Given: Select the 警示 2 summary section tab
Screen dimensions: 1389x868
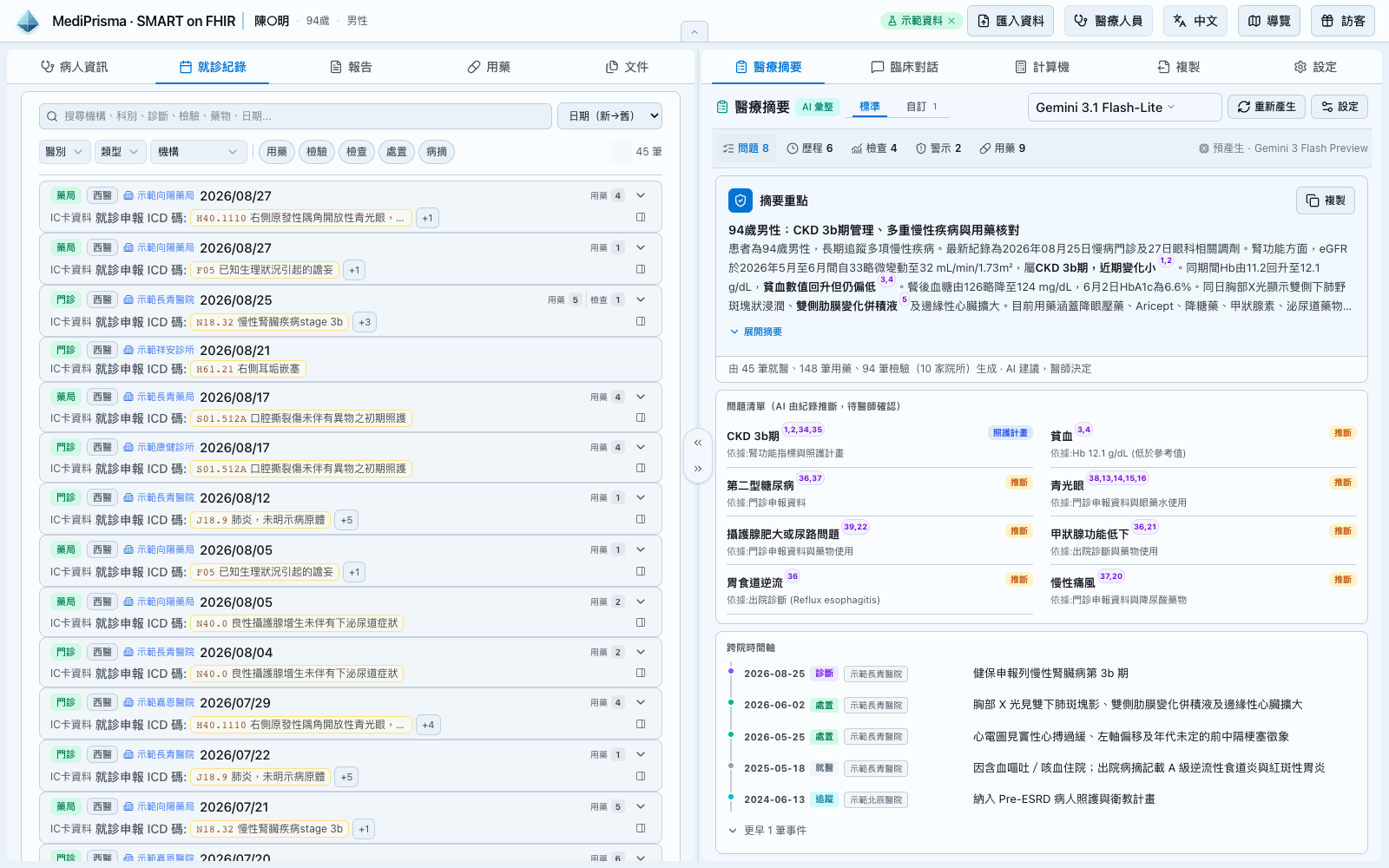Looking at the screenshot, I should coord(938,148).
